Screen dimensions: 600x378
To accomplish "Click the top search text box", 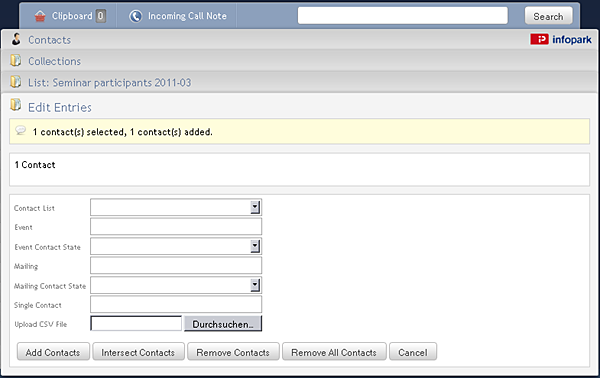I will pyautogui.click(x=403, y=16).
